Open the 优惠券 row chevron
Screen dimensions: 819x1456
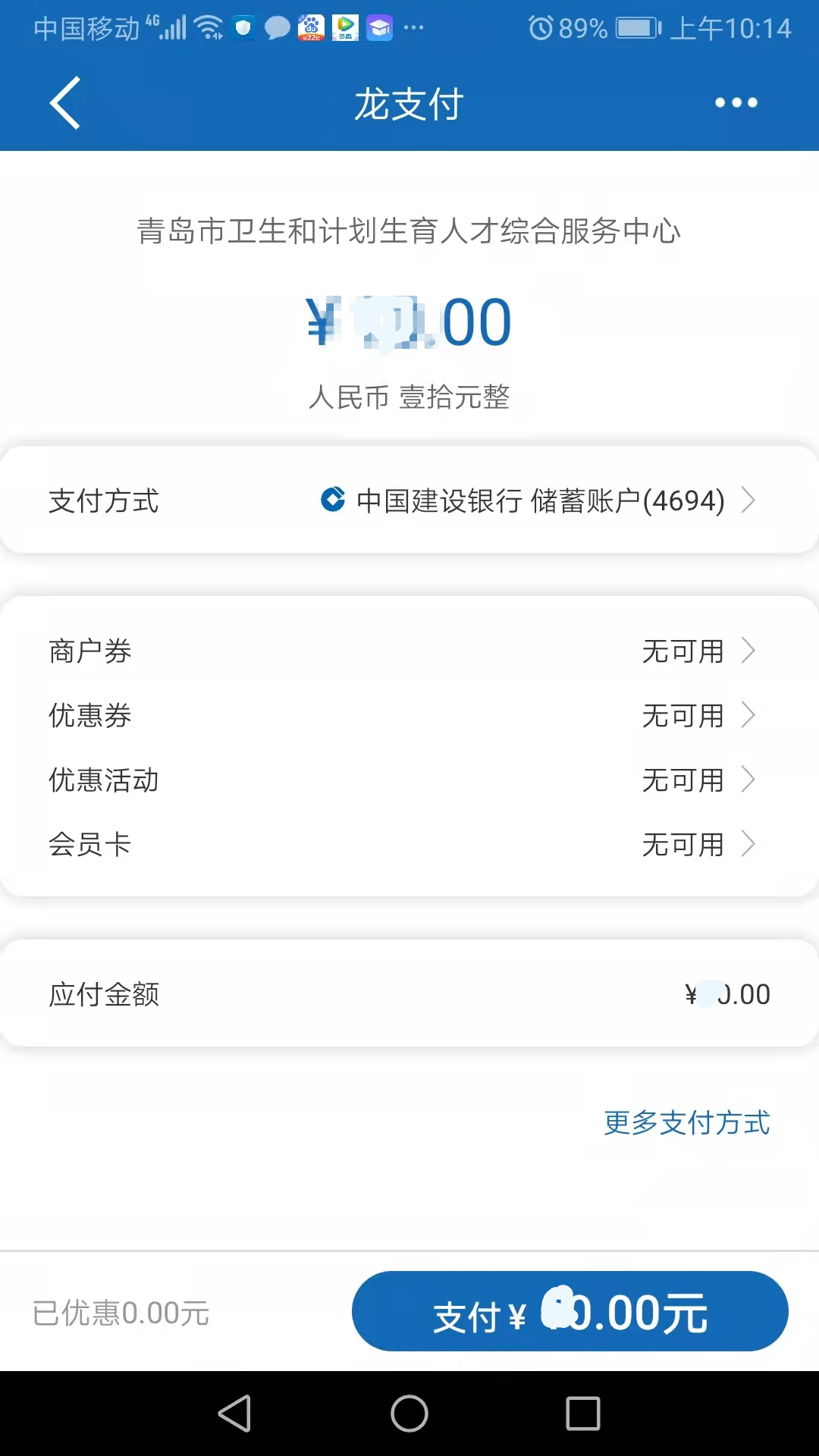click(748, 715)
